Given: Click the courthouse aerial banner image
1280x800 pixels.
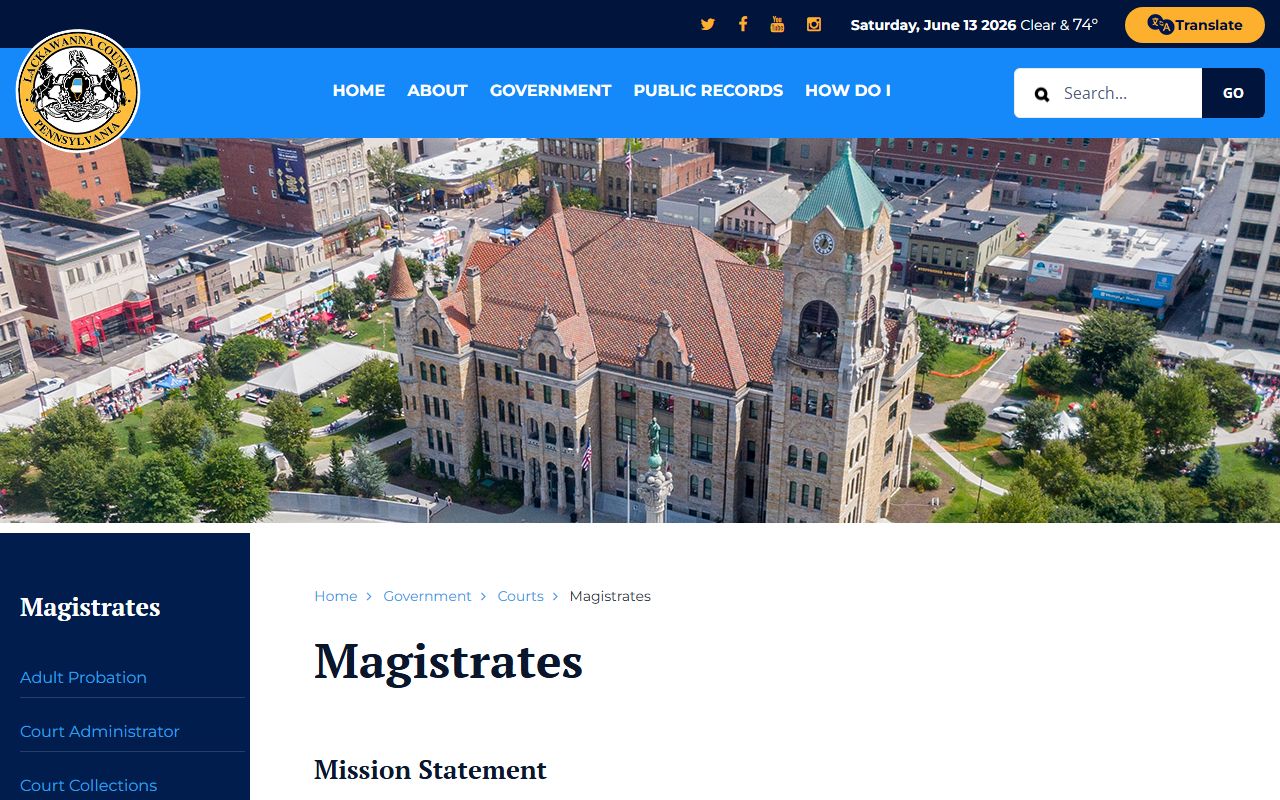Looking at the screenshot, I should 640,330.
